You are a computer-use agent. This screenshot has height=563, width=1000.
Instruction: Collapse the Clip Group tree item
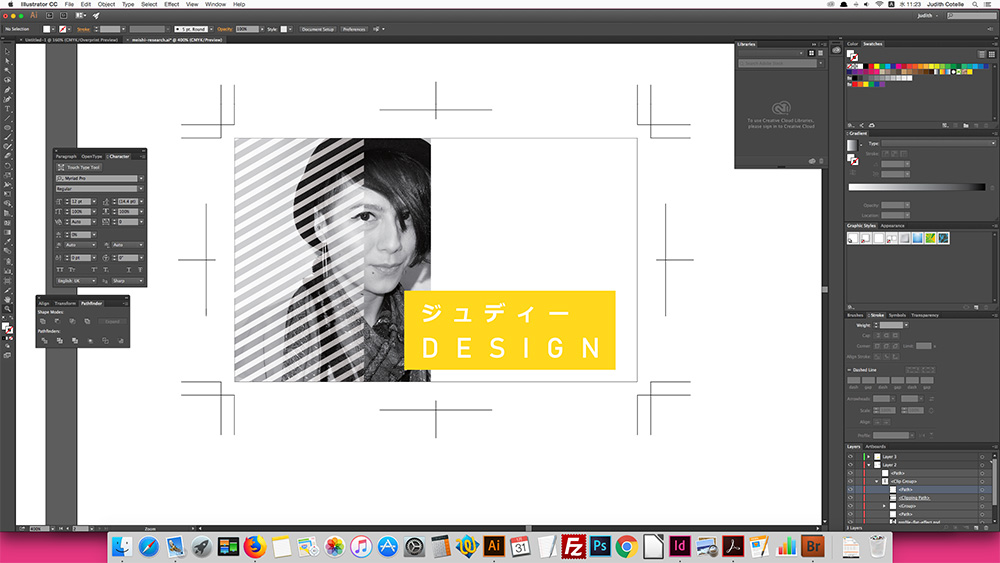coord(876,481)
